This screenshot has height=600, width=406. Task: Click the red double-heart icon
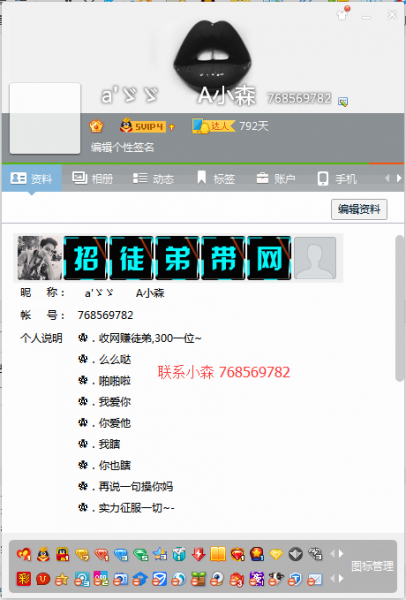(x=24, y=554)
